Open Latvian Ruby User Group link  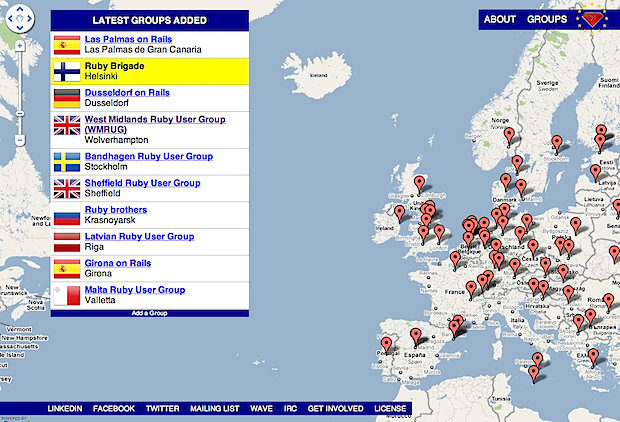coord(139,236)
